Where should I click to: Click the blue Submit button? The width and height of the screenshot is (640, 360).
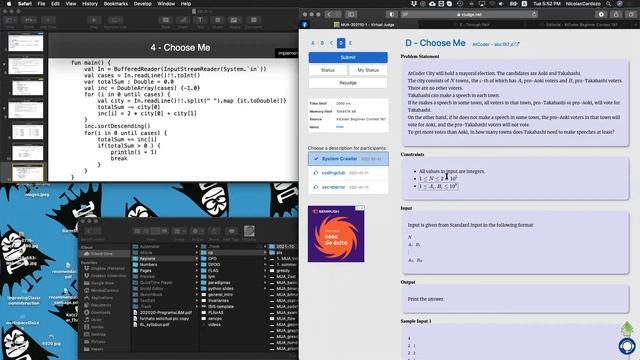348,58
